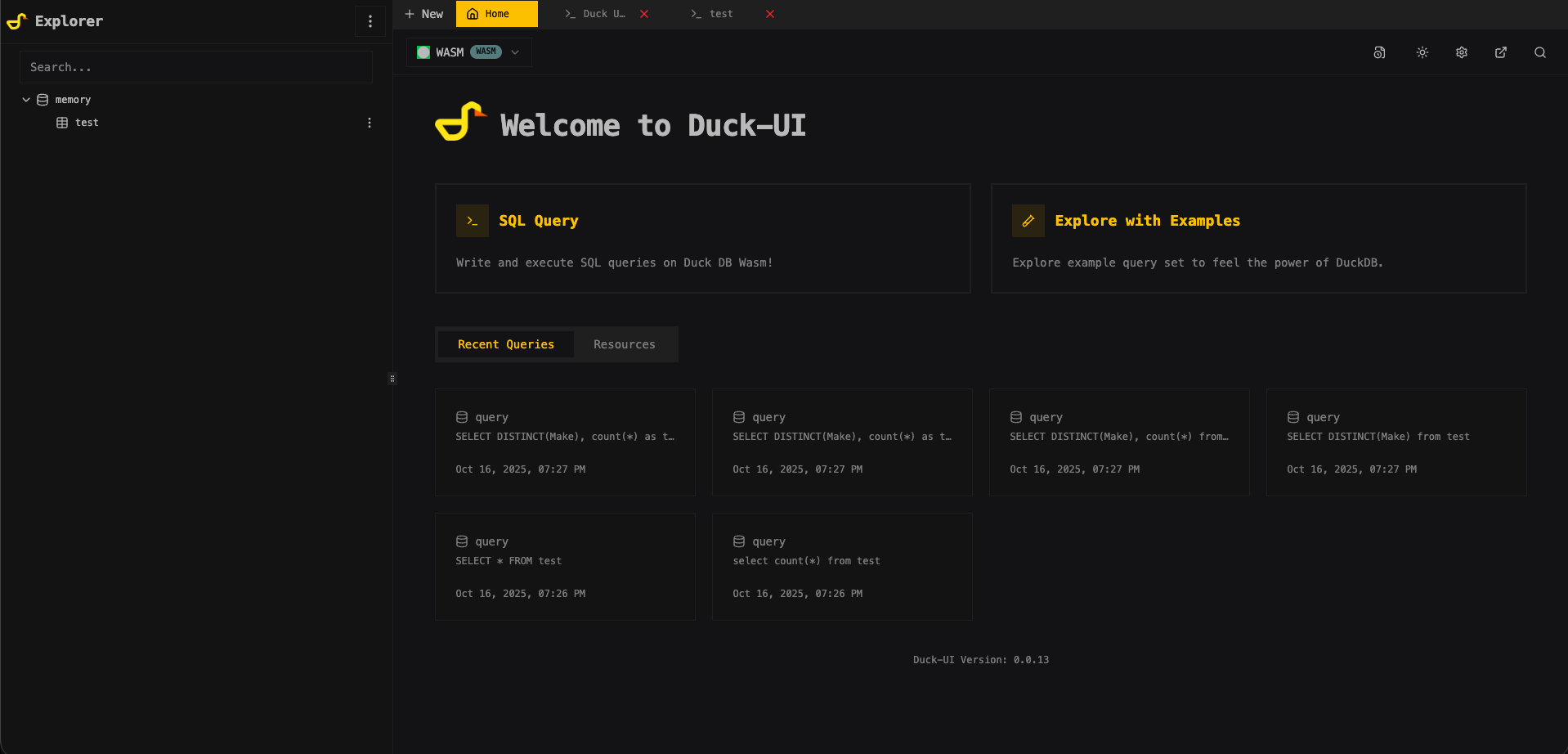
Task: Open the test table's three-dot menu
Action: tap(370, 123)
